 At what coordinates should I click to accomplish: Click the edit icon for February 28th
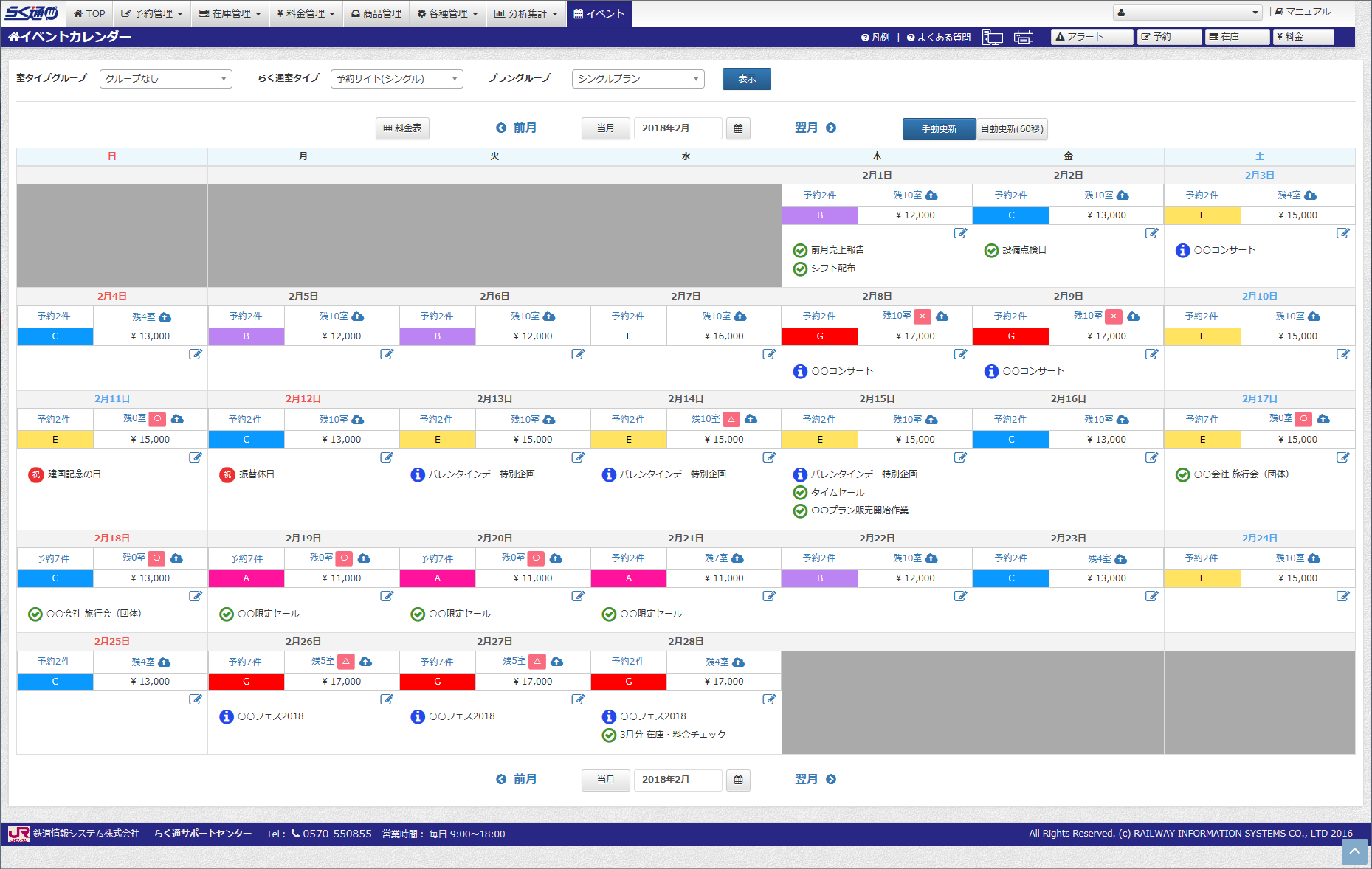(769, 699)
